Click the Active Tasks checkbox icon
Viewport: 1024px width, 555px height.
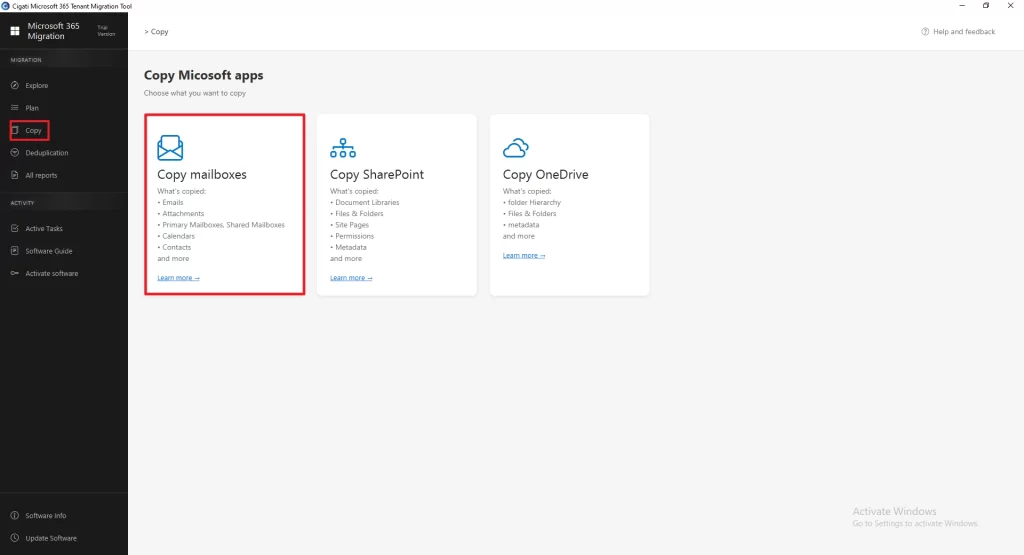click(x=14, y=229)
